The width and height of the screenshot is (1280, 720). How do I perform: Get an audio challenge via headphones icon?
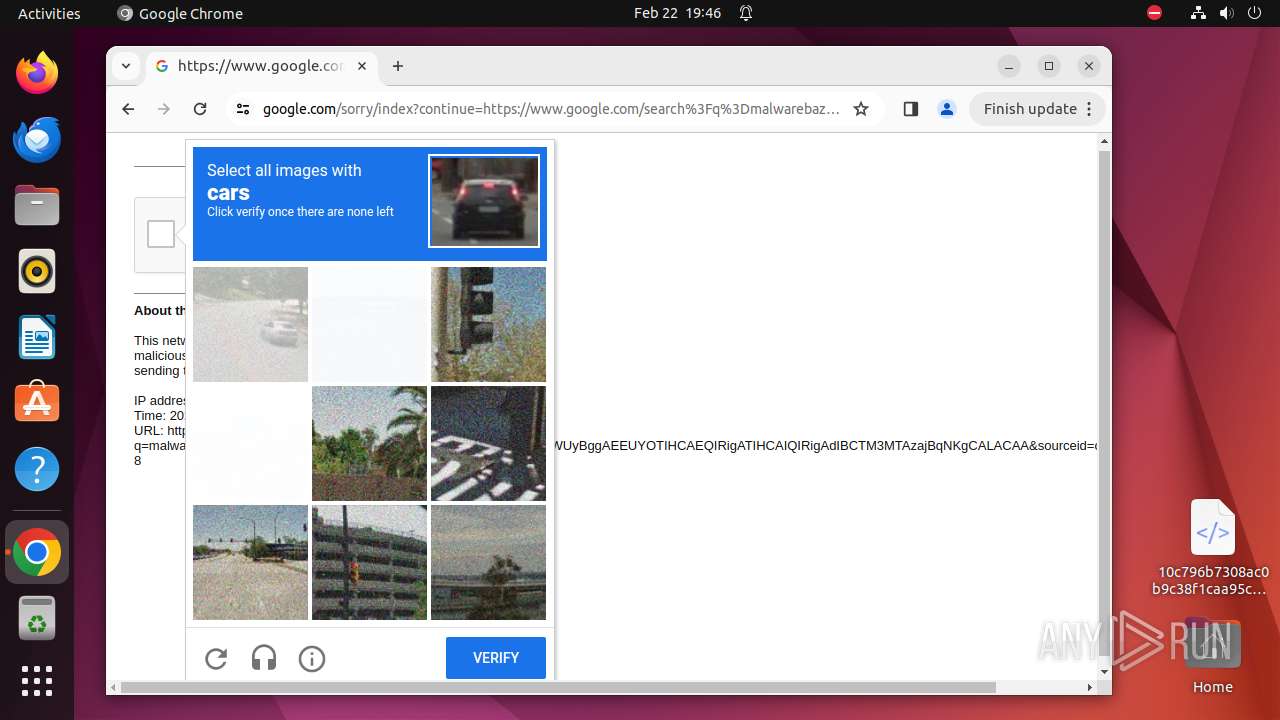(x=264, y=658)
